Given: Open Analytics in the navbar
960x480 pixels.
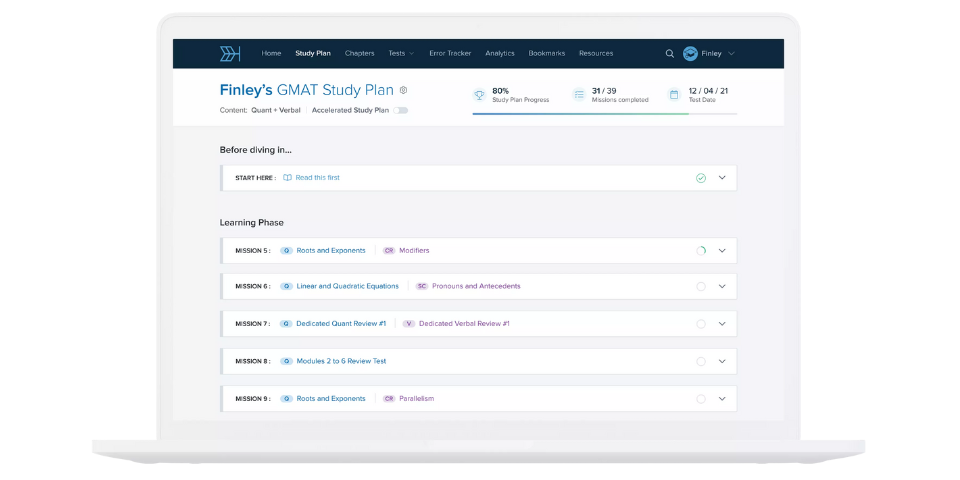Looking at the screenshot, I should (x=500, y=53).
